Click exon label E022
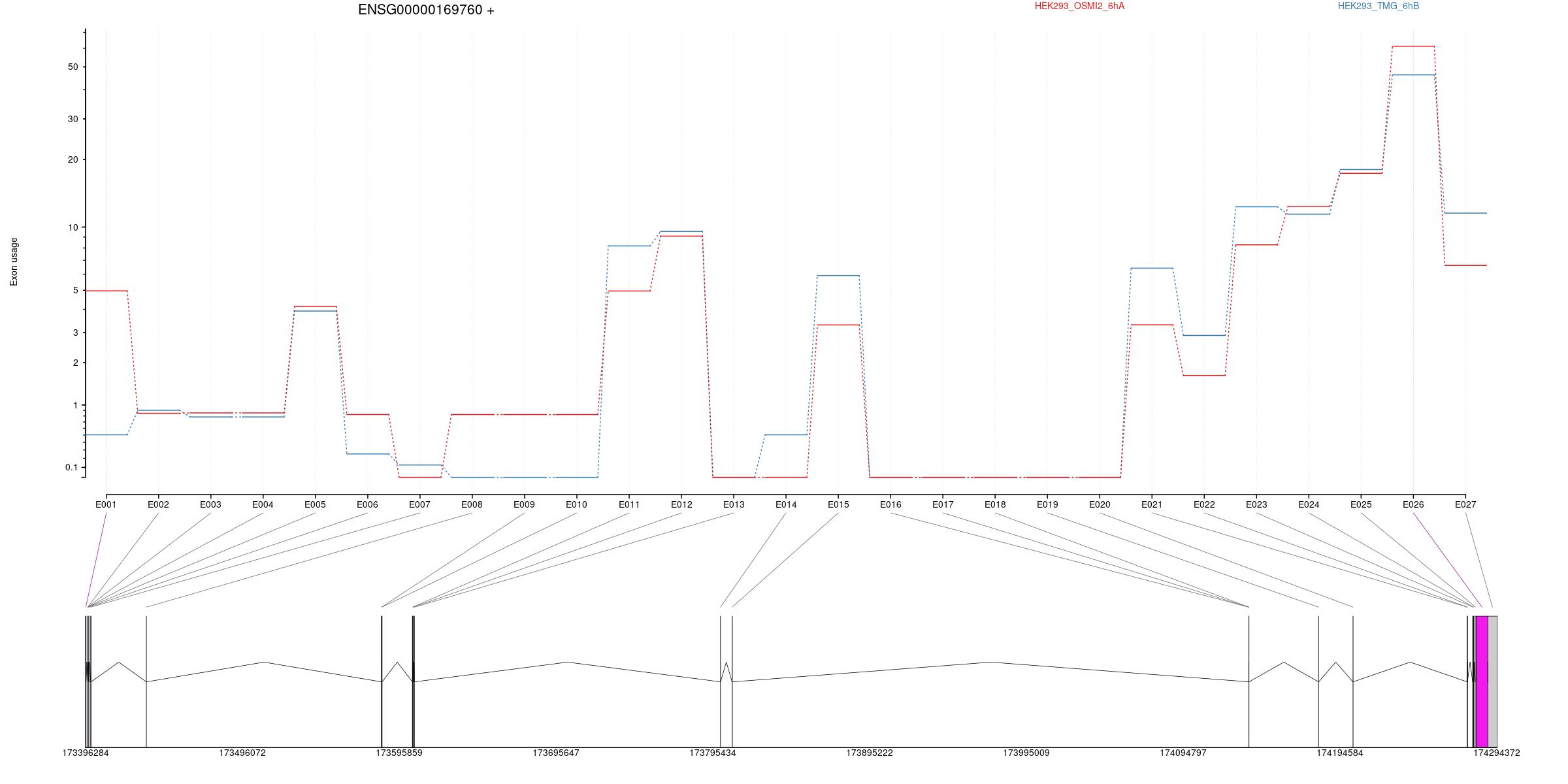Image resolution: width=1568 pixels, height=784 pixels. click(1204, 504)
